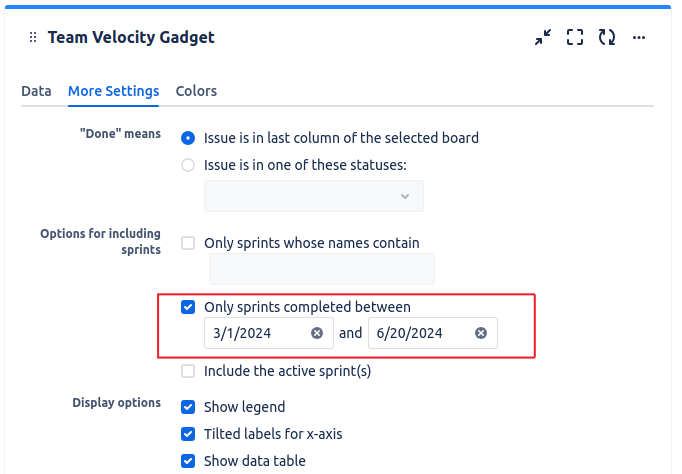Open the statuses dropdown list
Screen dimensions: 682x474
(314, 196)
